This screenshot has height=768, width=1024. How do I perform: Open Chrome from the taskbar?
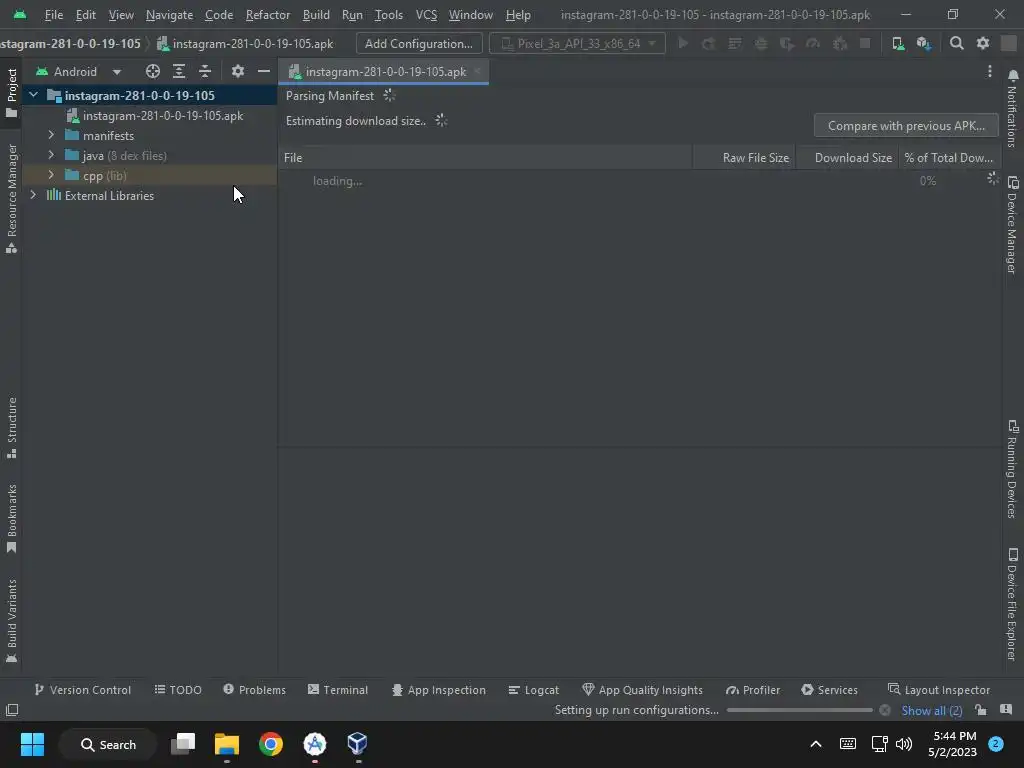coord(270,744)
